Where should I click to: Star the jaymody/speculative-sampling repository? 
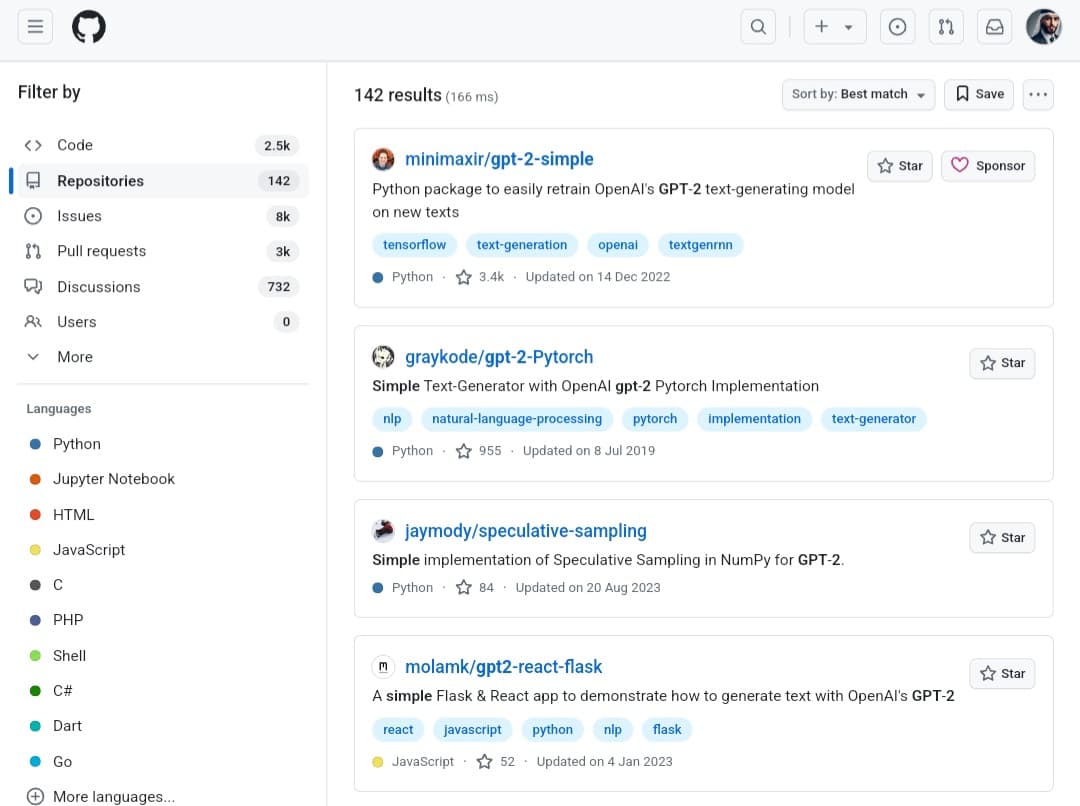1002,537
